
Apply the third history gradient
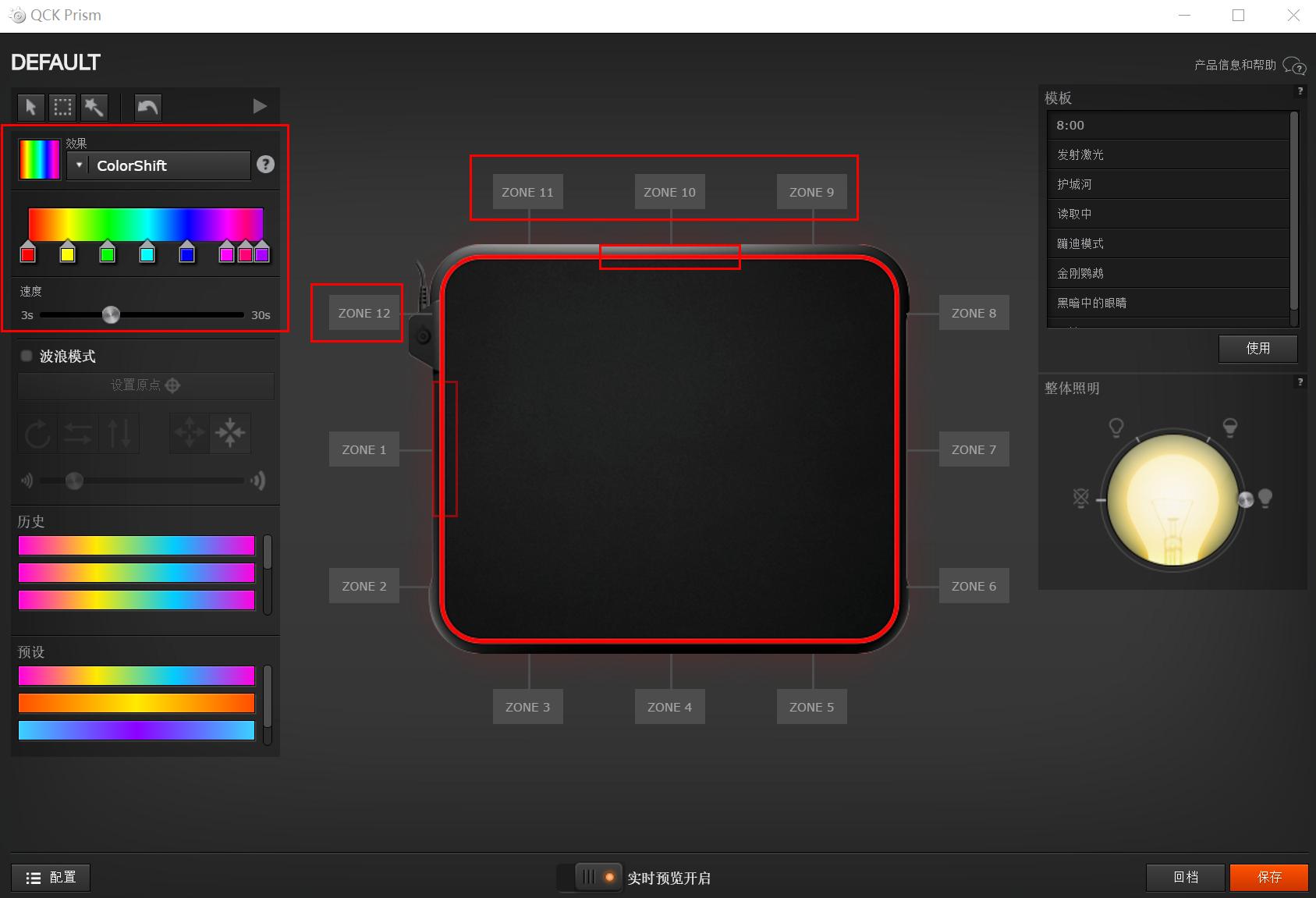tap(137, 600)
